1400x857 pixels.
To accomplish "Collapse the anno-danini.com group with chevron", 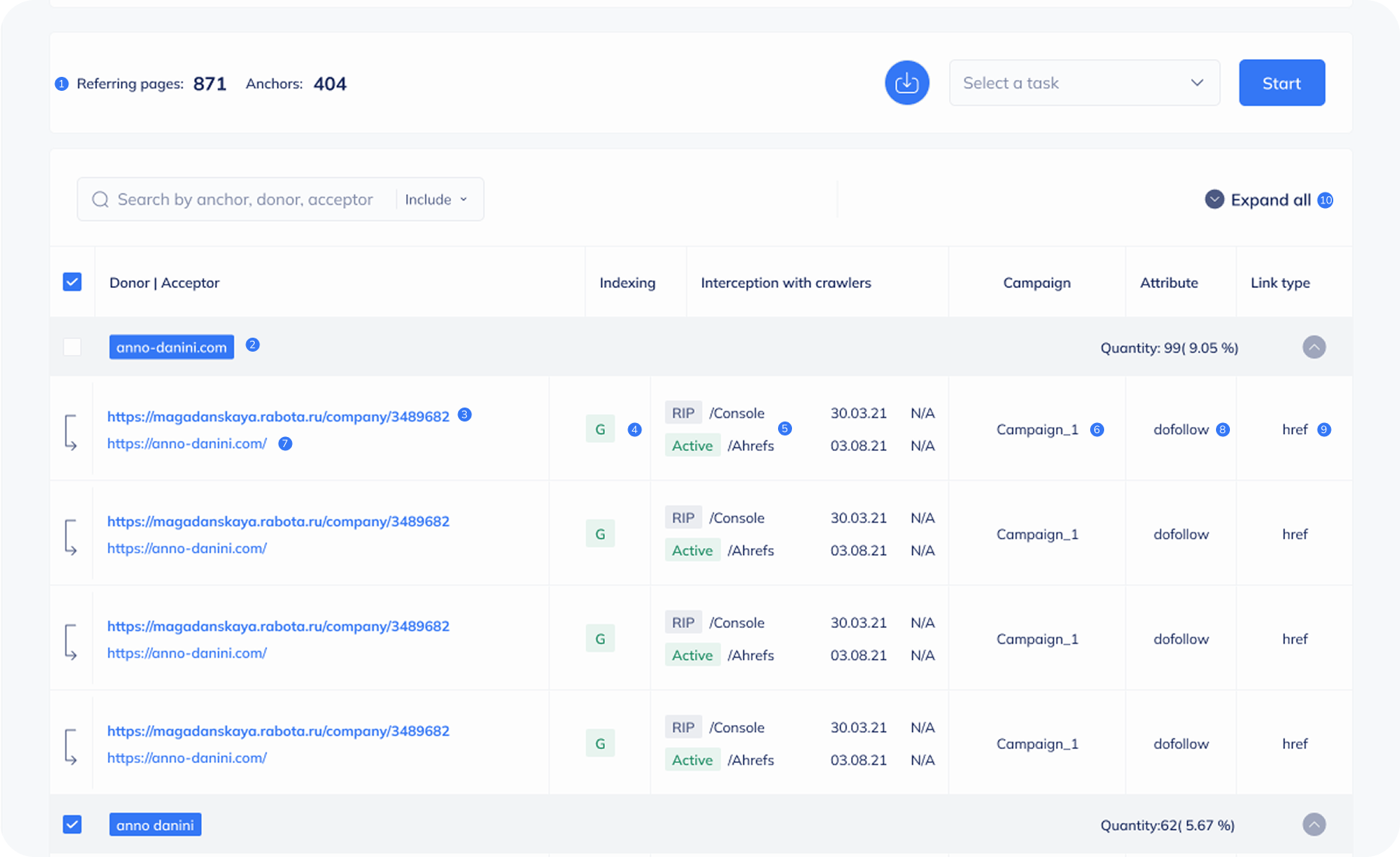I will 1314,347.
